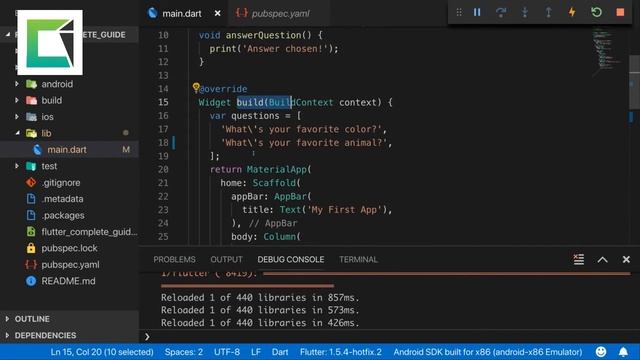
Task: Clear the debug console output
Action: [578, 259]
